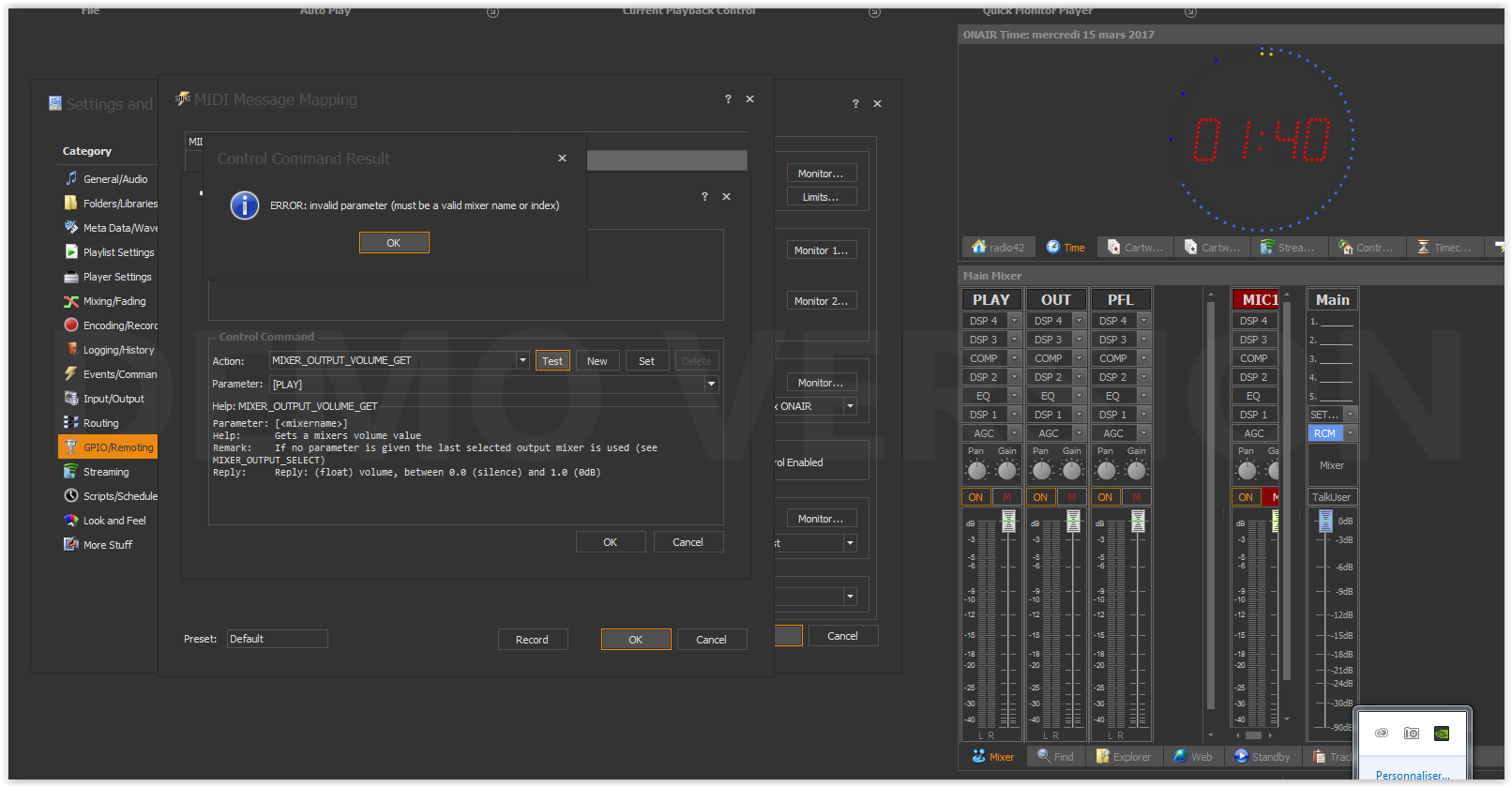Screen dimensions: 1512x787
Task: Open the Standby tab
Action: tap(1263, 757)
